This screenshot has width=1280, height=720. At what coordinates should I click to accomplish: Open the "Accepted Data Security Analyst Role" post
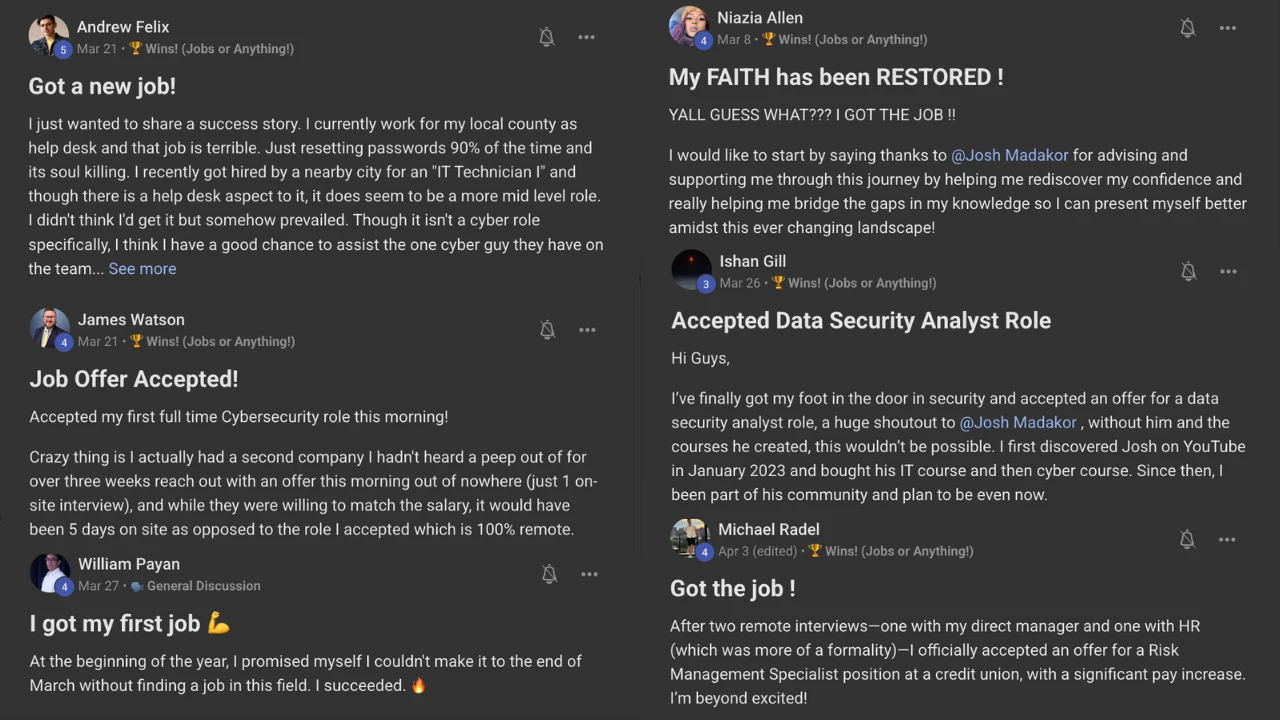860,320
